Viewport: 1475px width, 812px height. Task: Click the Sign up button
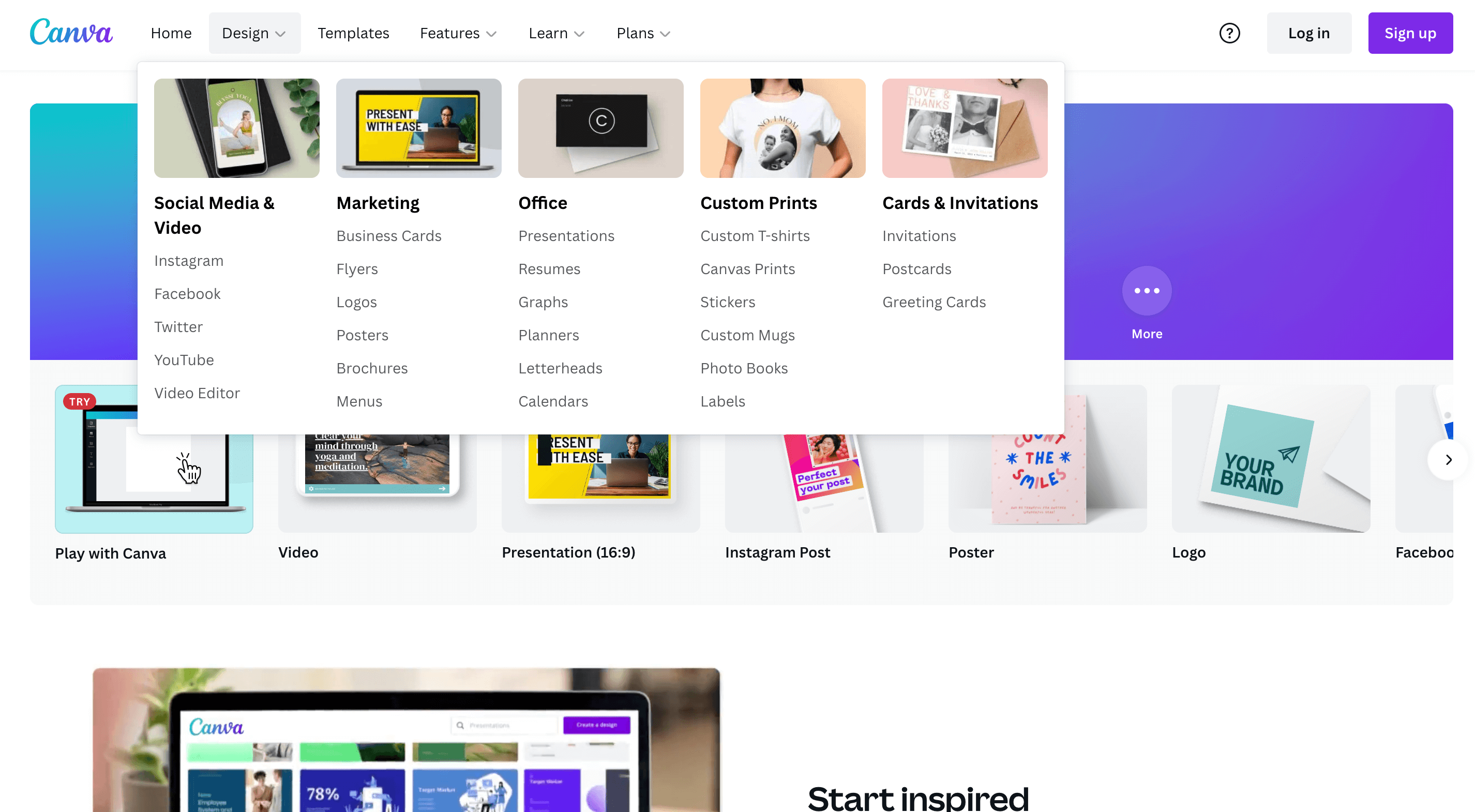click(x=1411, y=33)
